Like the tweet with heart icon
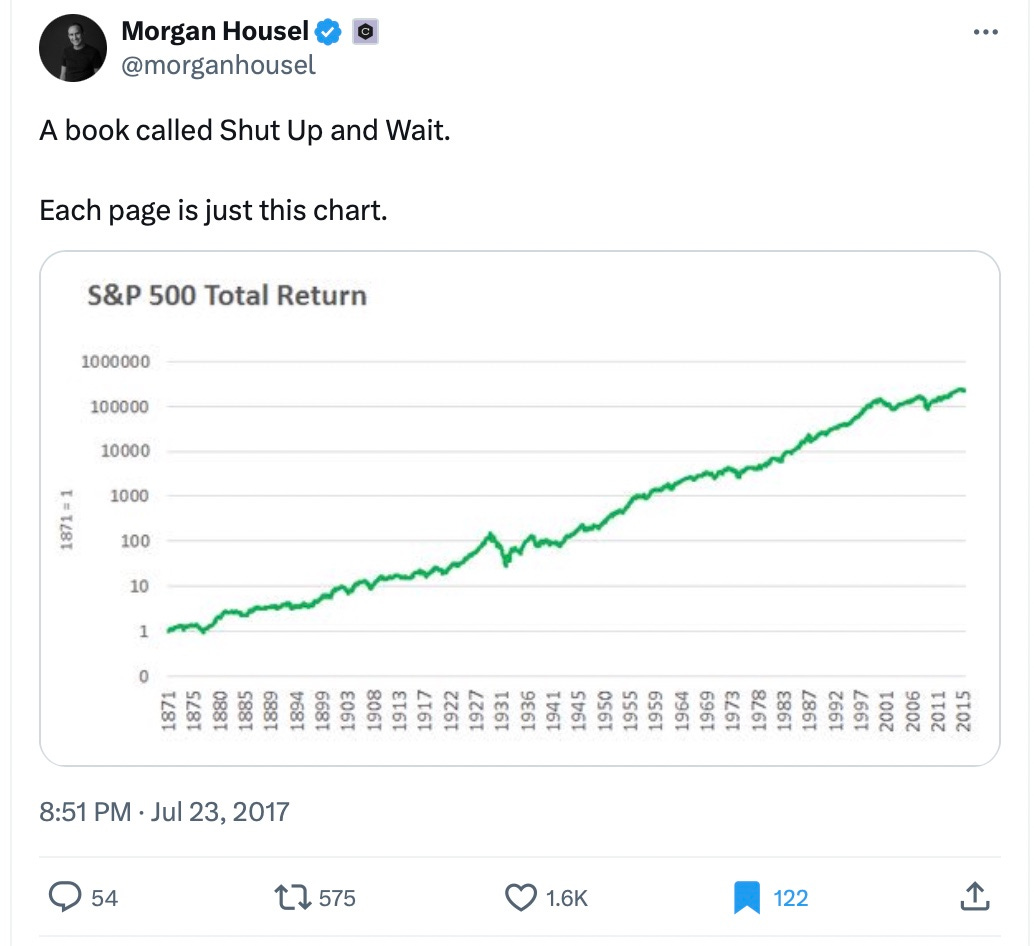The image size is (1034, 946). (521, 897)
